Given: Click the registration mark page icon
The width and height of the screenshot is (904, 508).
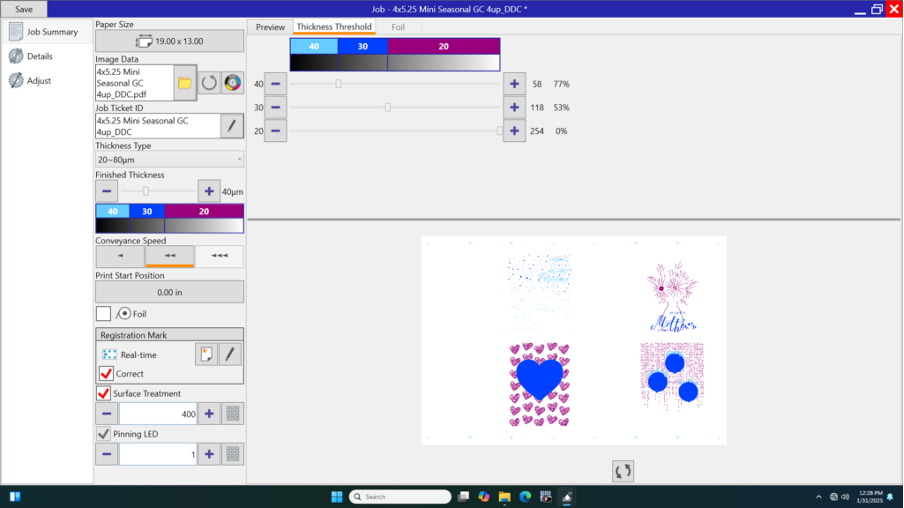Looking at the screenshot, I should tap(206, 354).
